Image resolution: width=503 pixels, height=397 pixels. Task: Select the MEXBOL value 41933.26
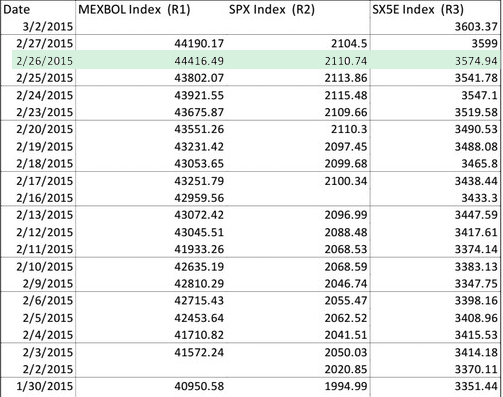(199, 249)
